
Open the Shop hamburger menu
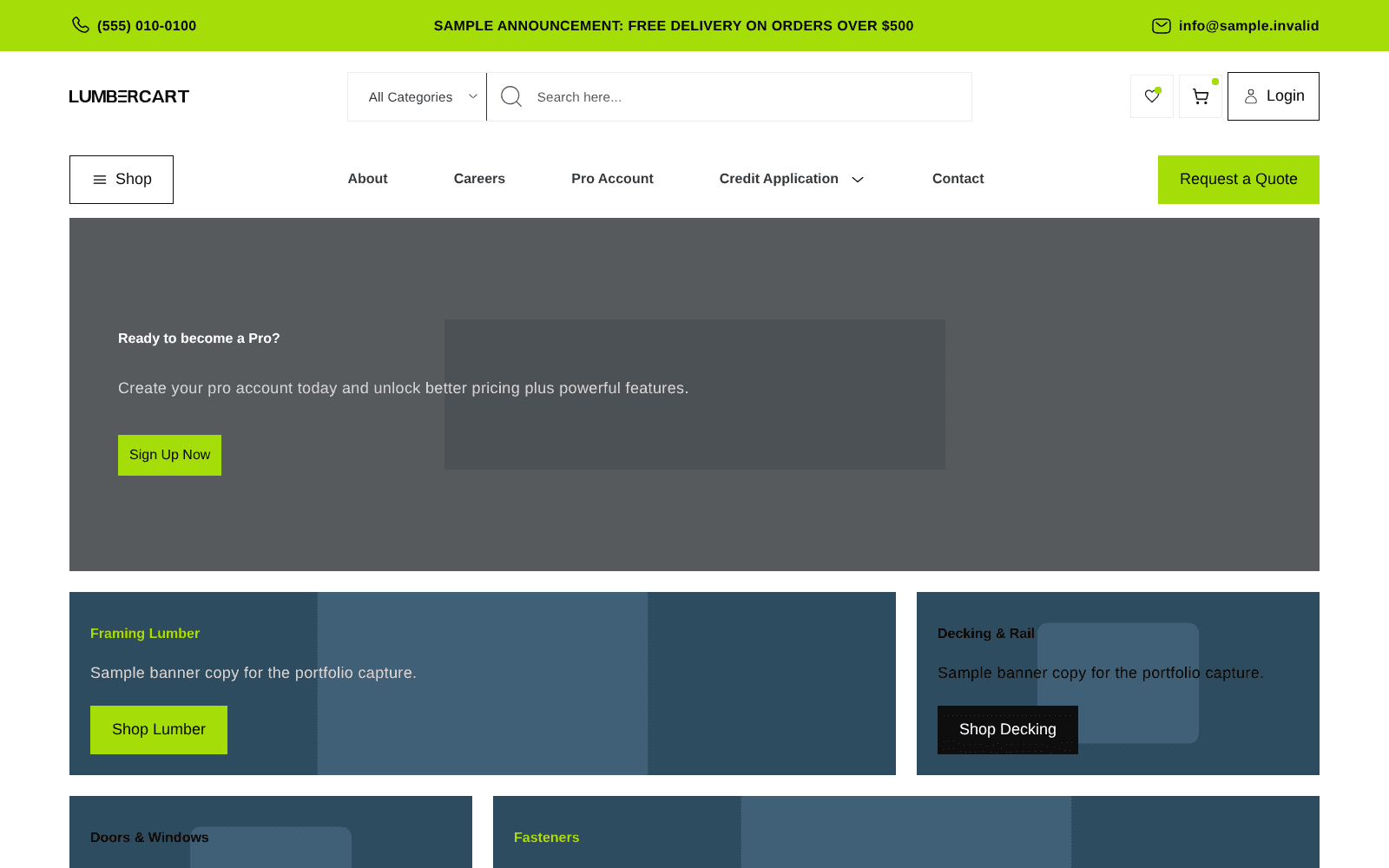click(x=122, y=180)
